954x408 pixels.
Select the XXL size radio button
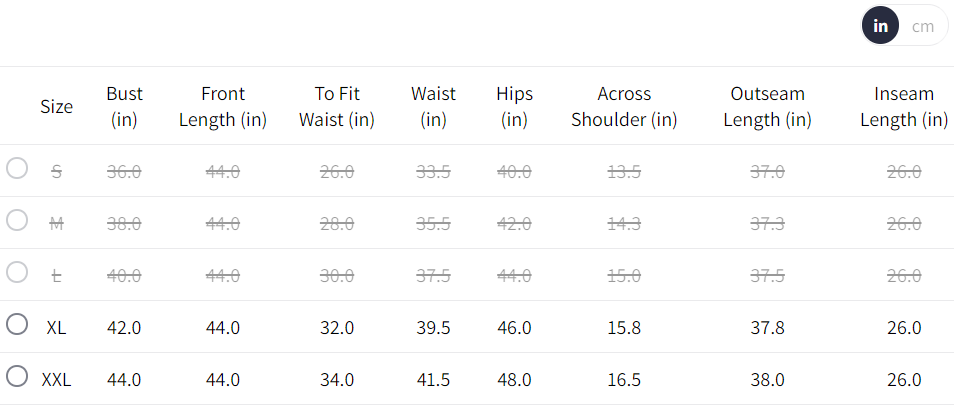[17, 376]
